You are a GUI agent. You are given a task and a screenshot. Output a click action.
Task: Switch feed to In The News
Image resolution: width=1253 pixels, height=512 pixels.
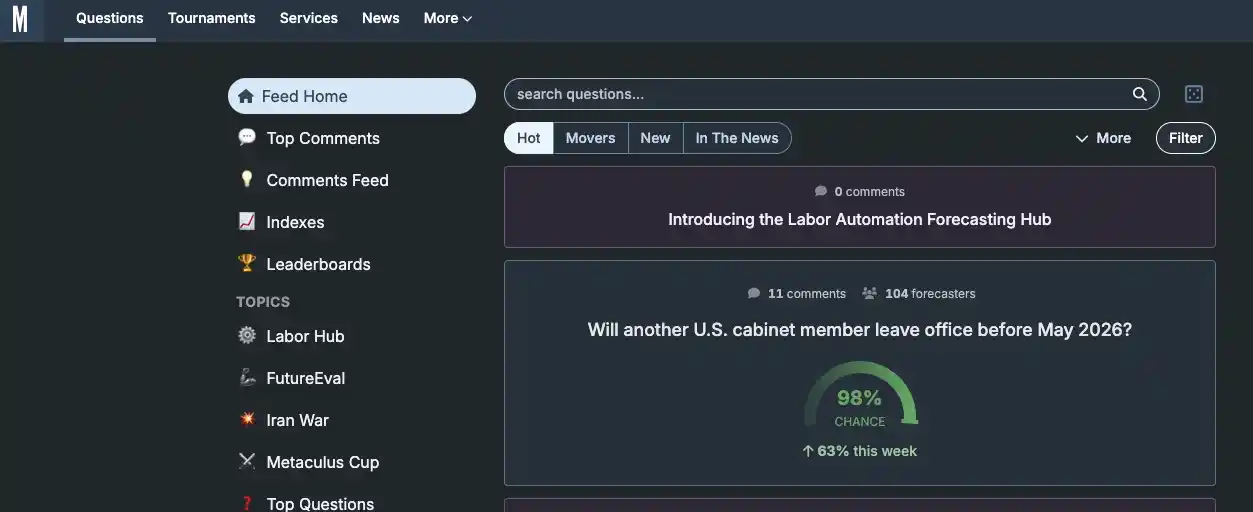[x=736, y=138]
